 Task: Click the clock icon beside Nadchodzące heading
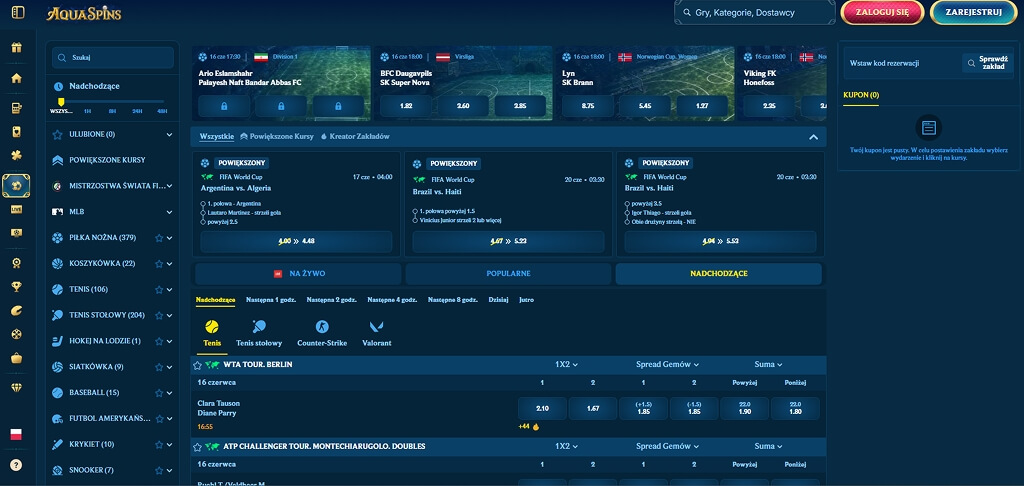tap(59, 86)
